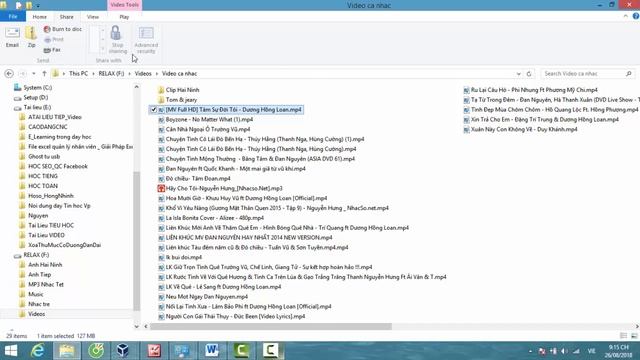Show hidden tray icons arrow
The width and height of the screenshot is (640, 360).
coord(530,351)
